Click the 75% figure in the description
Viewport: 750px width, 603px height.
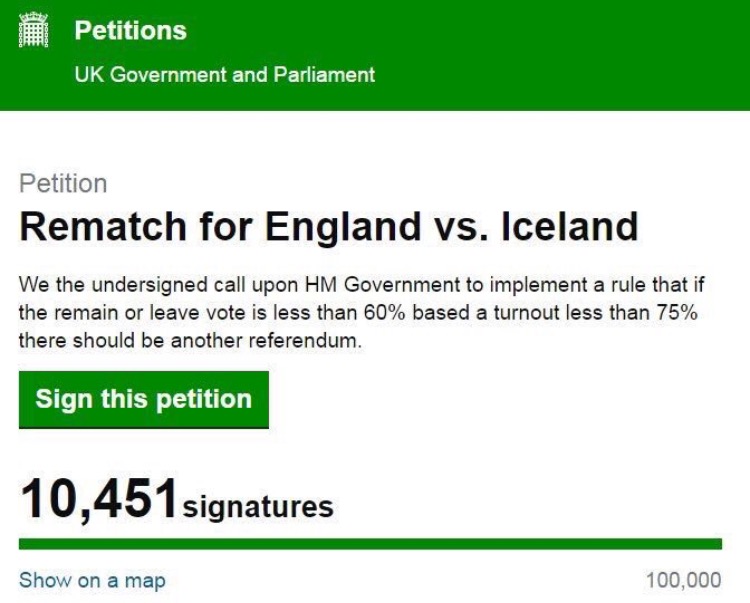coord(673,313)
